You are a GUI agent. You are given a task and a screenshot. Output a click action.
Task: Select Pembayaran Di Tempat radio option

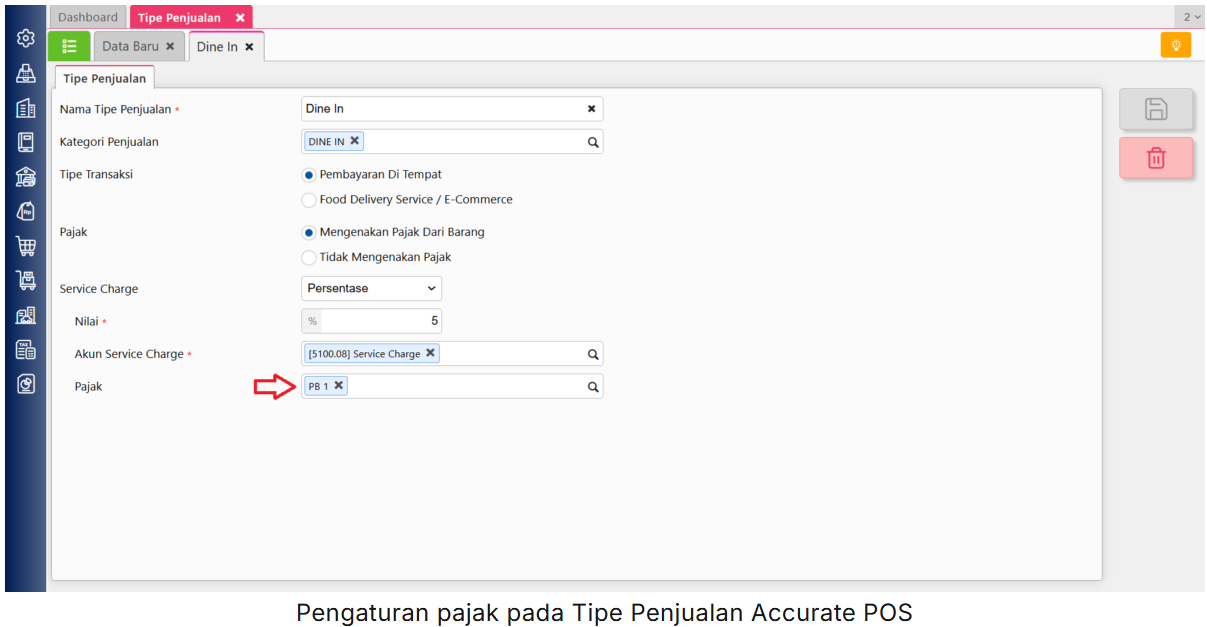pos(309,175)
